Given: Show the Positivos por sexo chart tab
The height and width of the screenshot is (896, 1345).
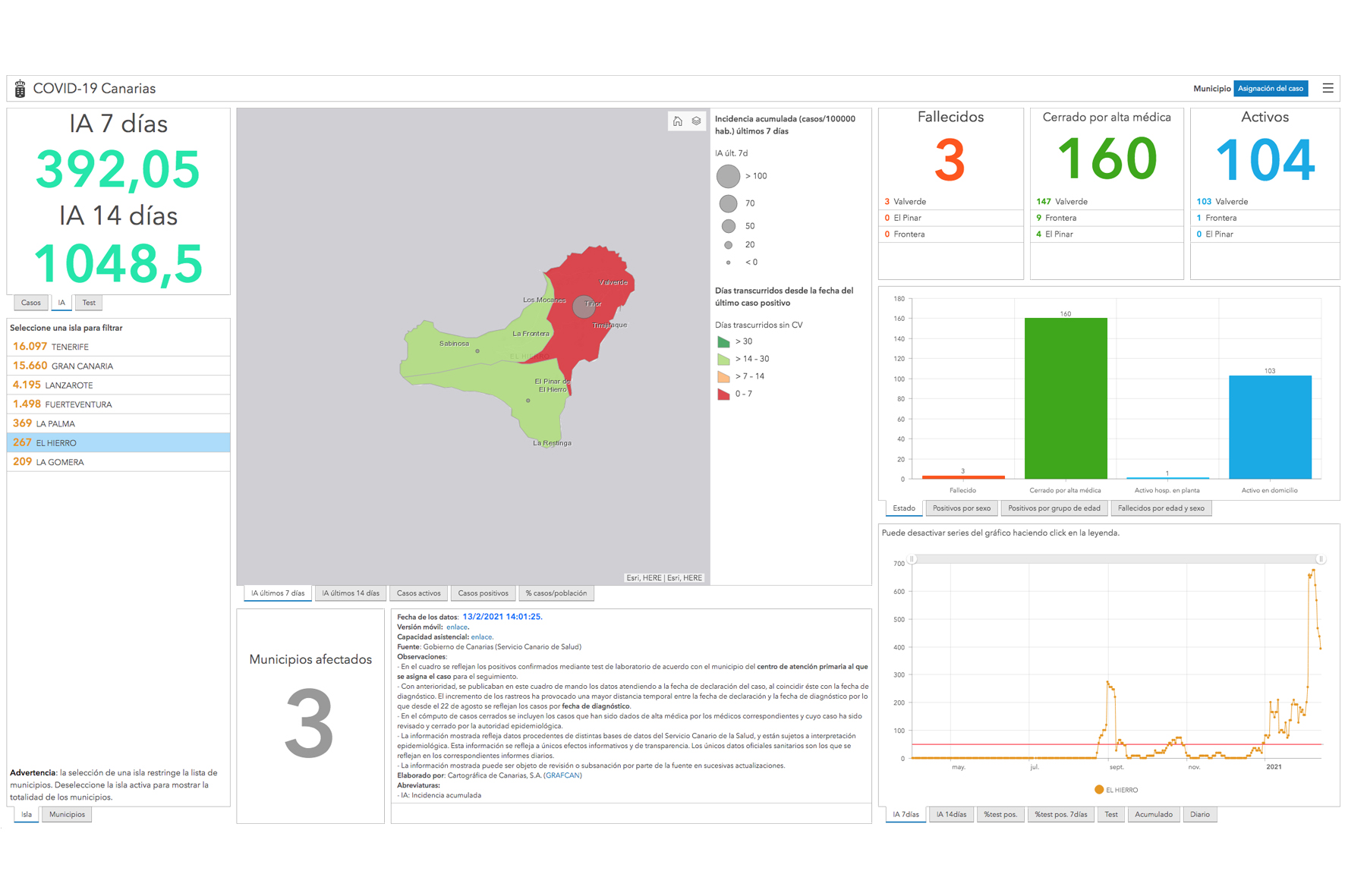Looking at the screenshot, I should click(x=961, y=508).
